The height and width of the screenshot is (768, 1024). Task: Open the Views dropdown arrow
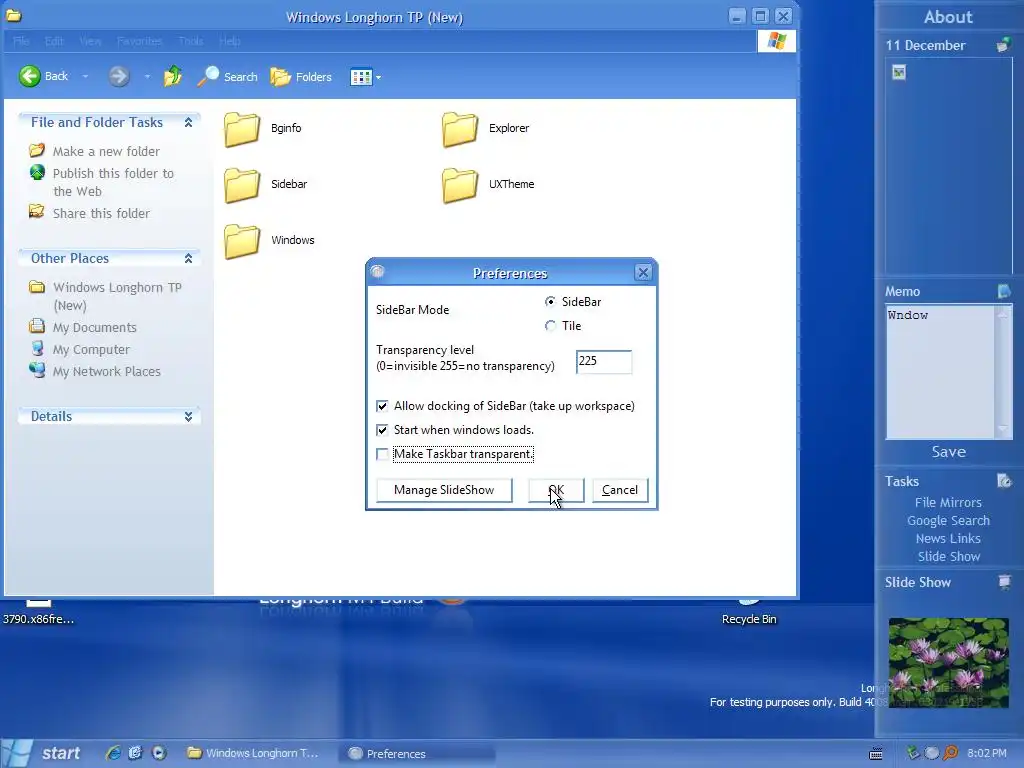click(378, 77)
